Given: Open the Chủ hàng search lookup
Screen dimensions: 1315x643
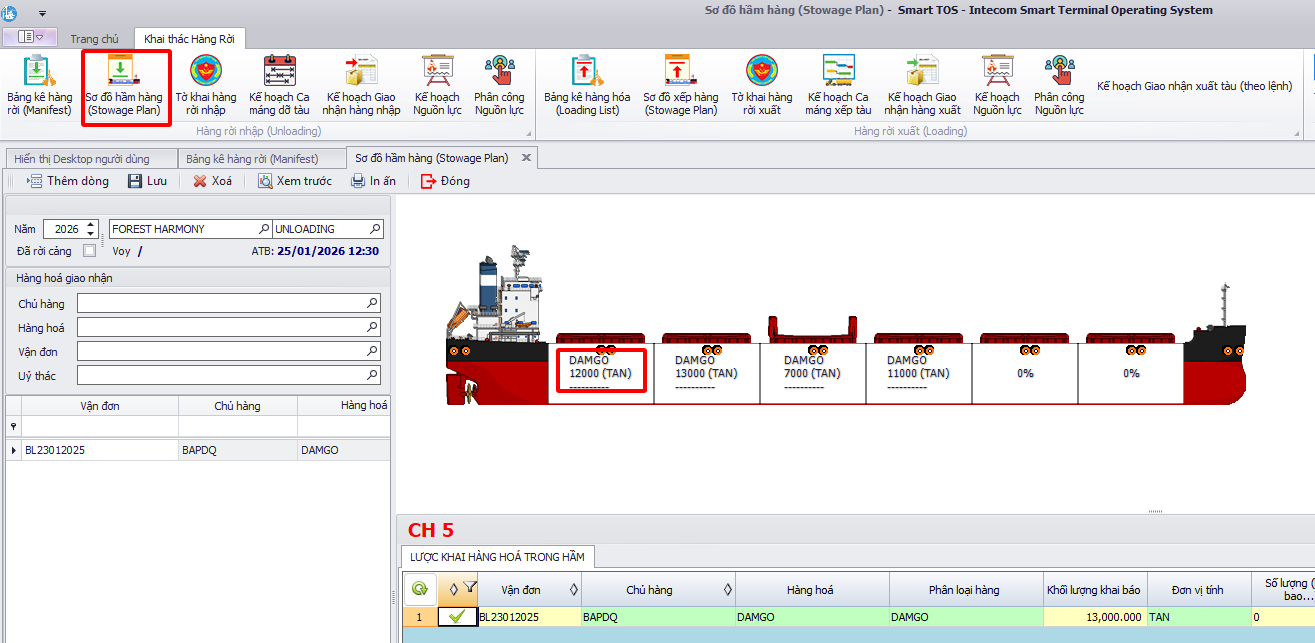Looking at the screenshot, I should (x=373, y=303).
